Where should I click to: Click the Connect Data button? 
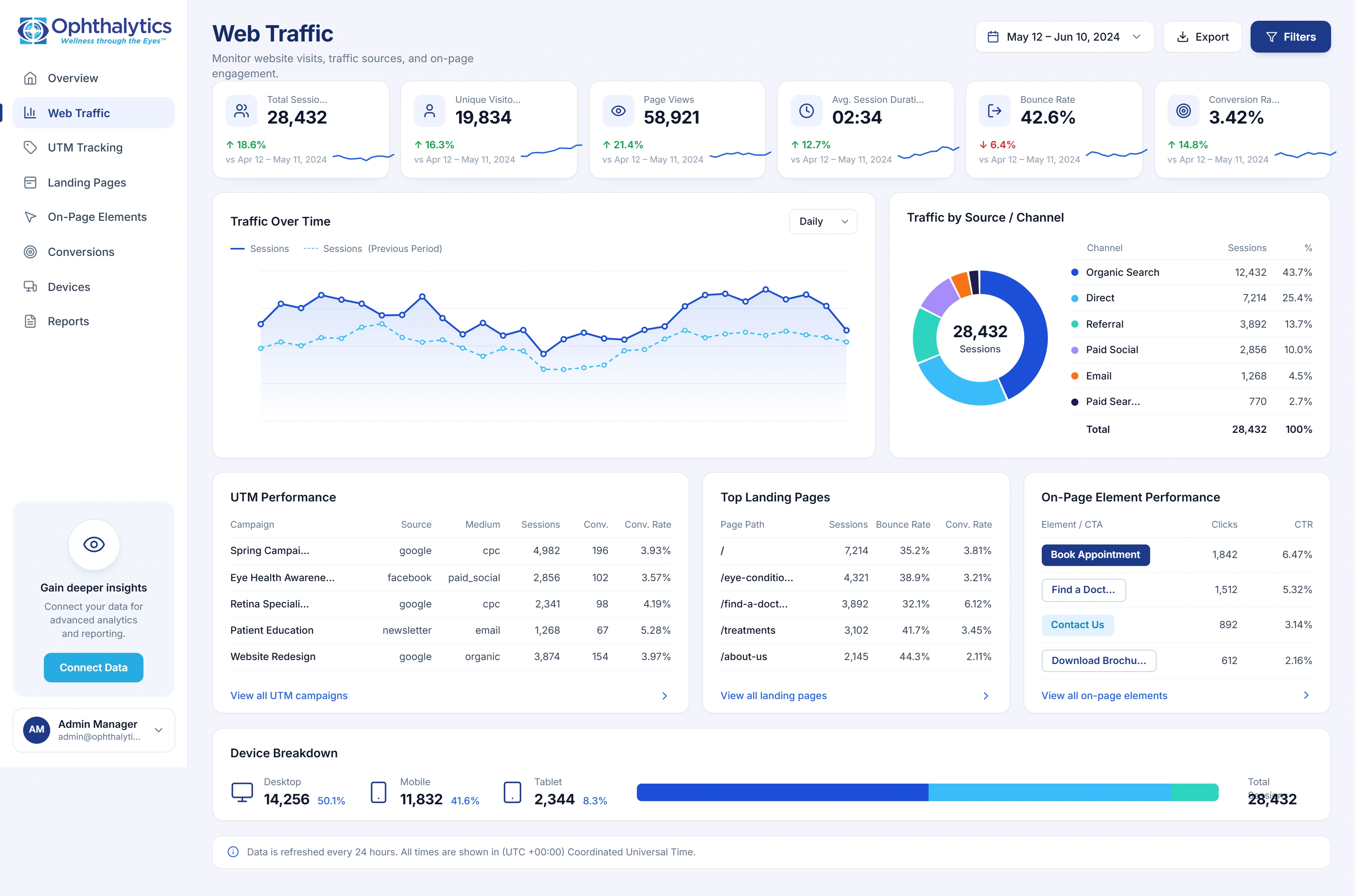tap(94, 668)
